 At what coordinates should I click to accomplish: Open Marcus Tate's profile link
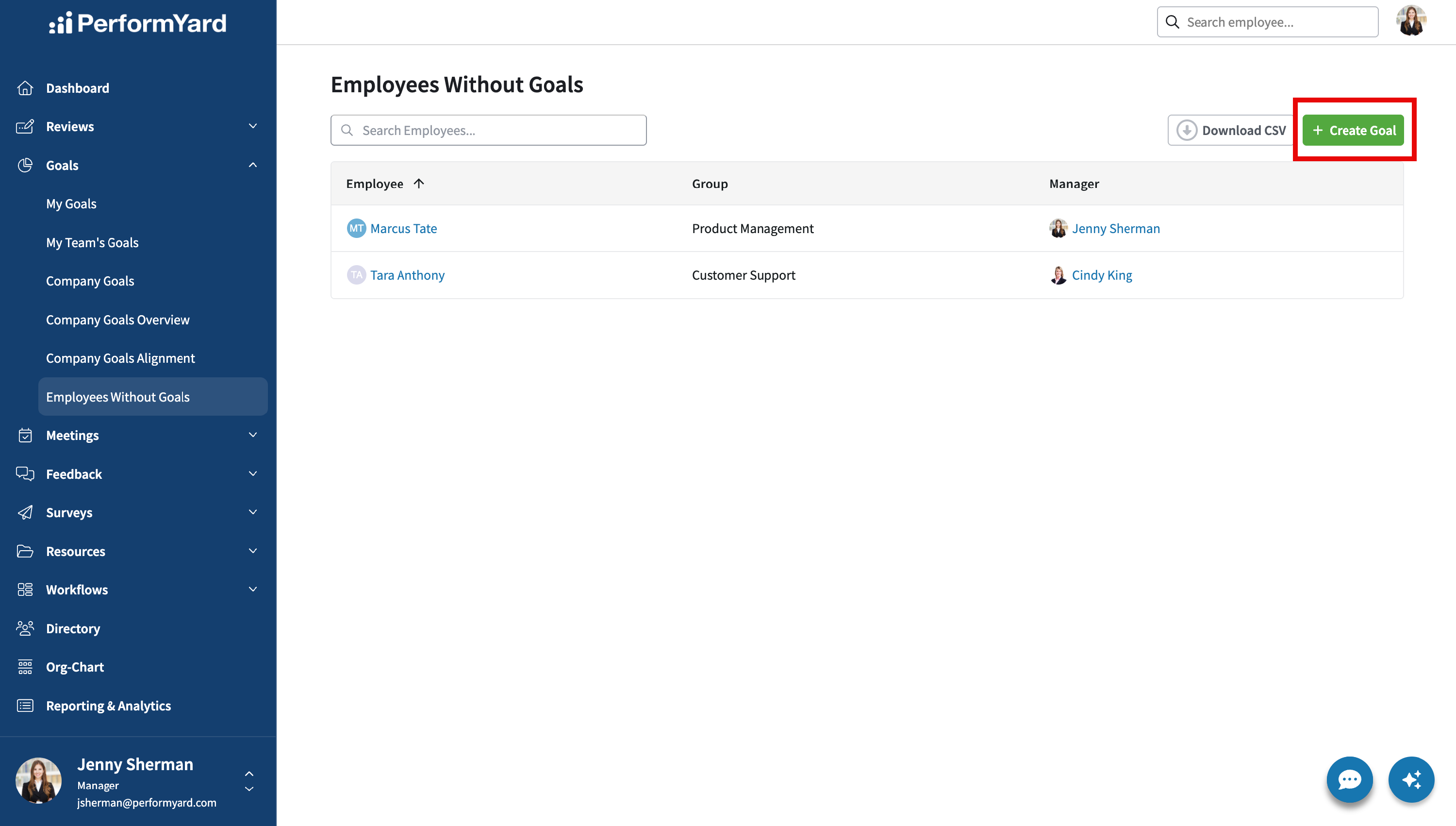click(403, 228)
